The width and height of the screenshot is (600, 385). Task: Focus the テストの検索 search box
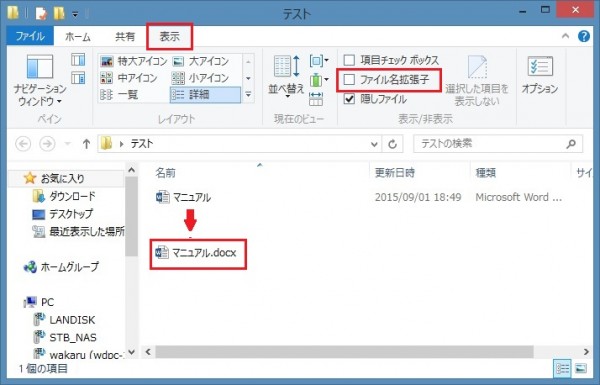(x=498, y=144)
